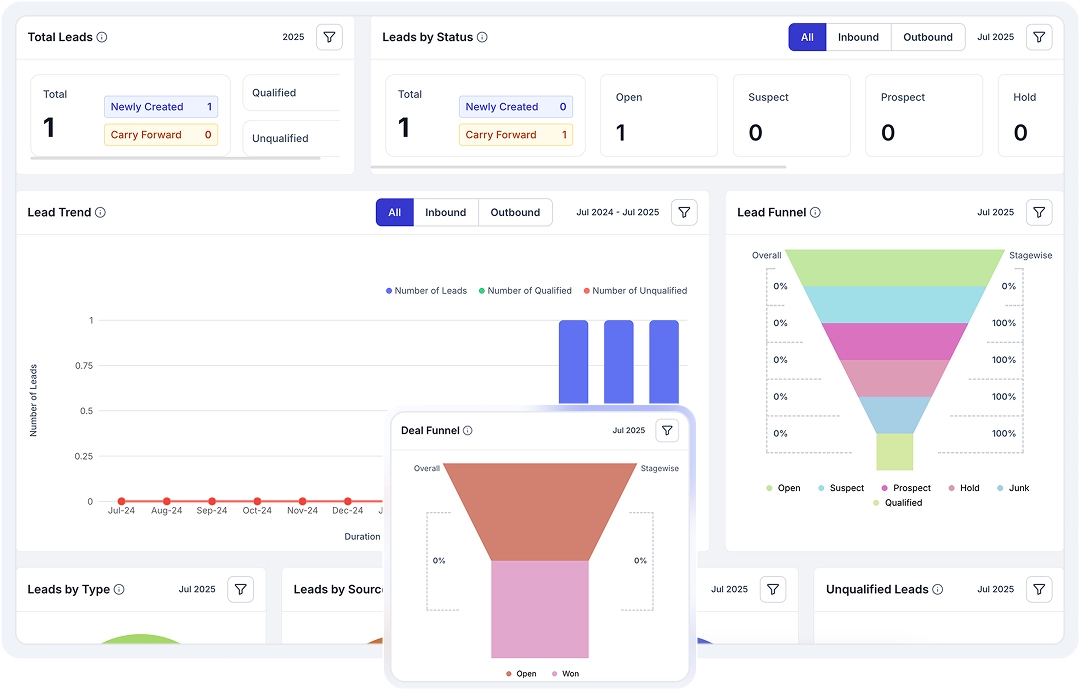1080x690 pixels.
Task: Open filter on Unqualified Leads card
Action: point(1040,589)
